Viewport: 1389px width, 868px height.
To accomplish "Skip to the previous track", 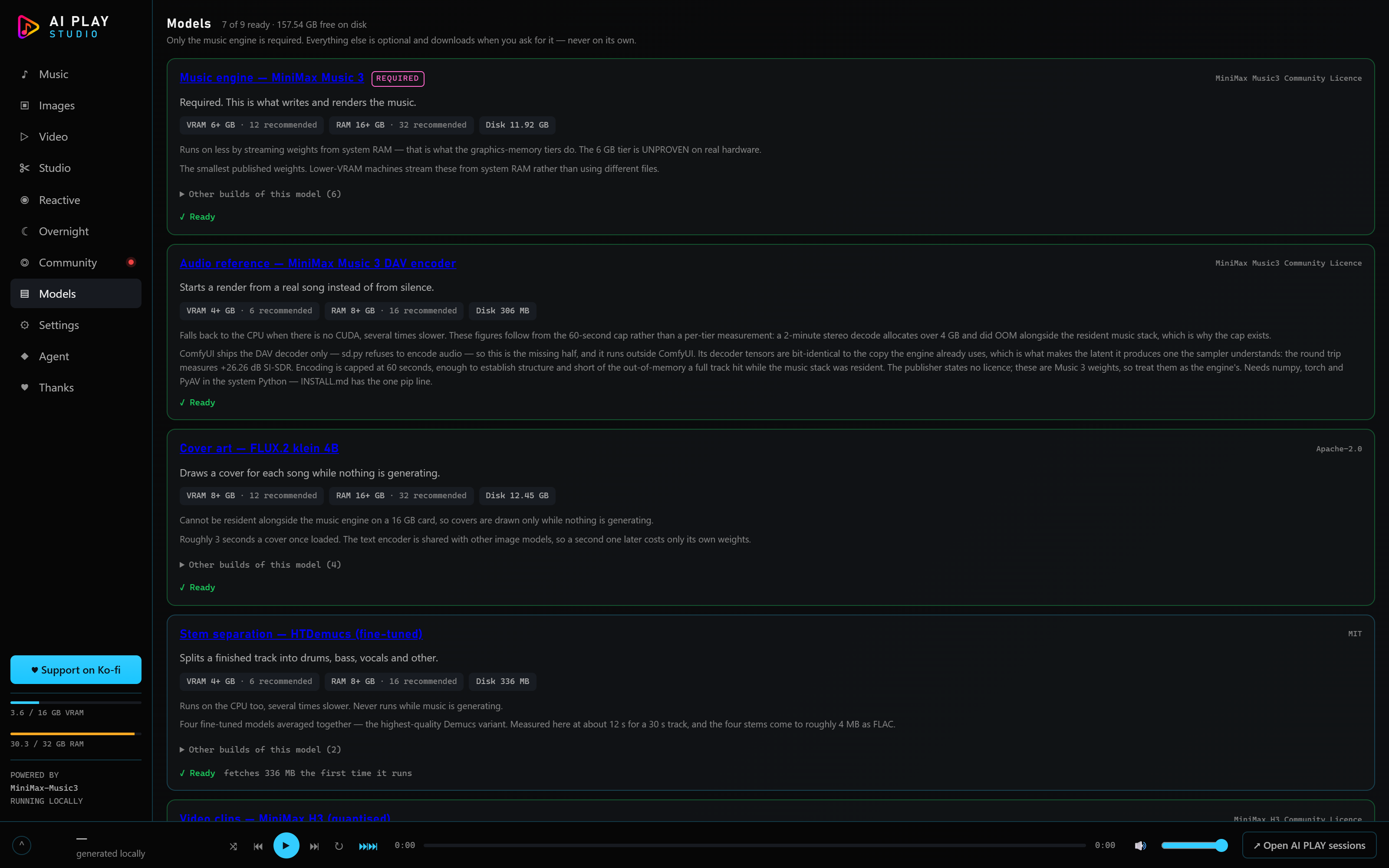I will click(x=258, y=845).
